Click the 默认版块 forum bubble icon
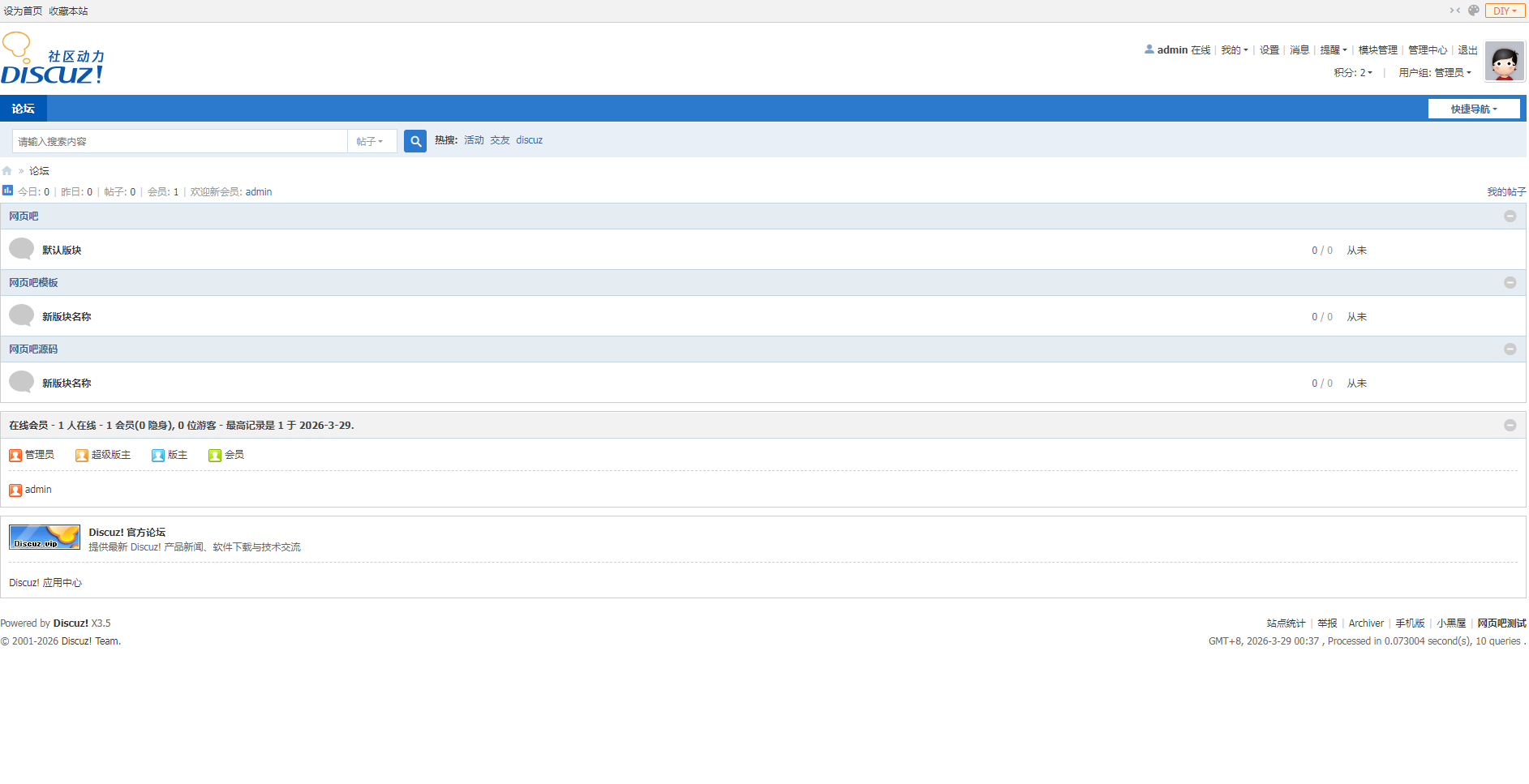The height and width of the screenshot is (784, 1529). click(21, 249)
